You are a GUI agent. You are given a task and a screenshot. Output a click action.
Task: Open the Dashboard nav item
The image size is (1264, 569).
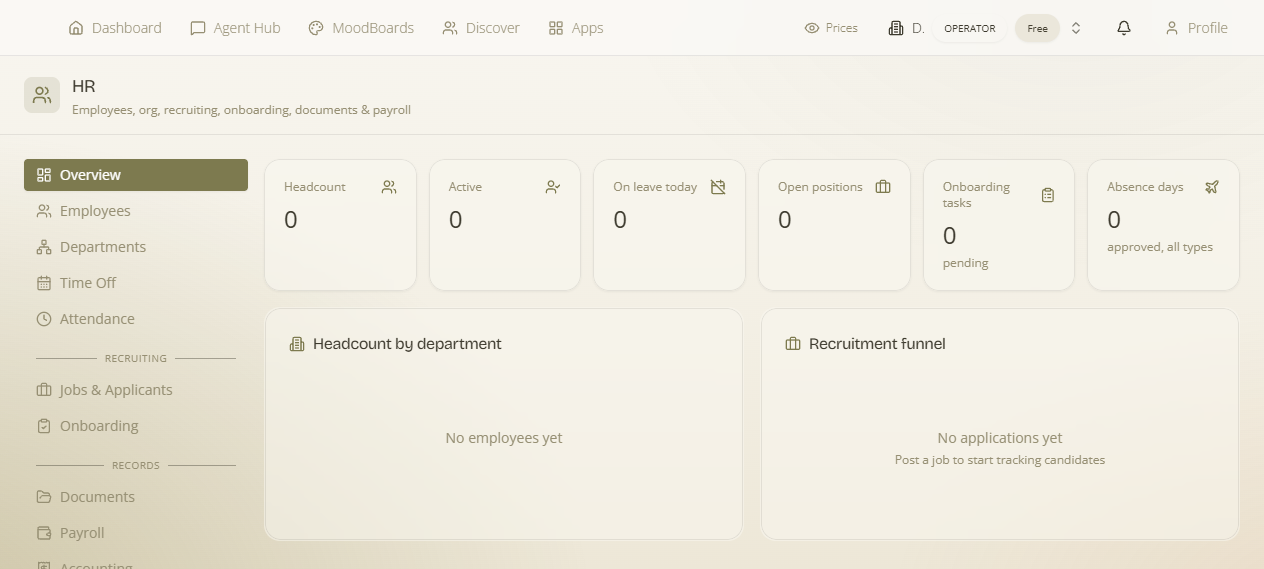115,28
